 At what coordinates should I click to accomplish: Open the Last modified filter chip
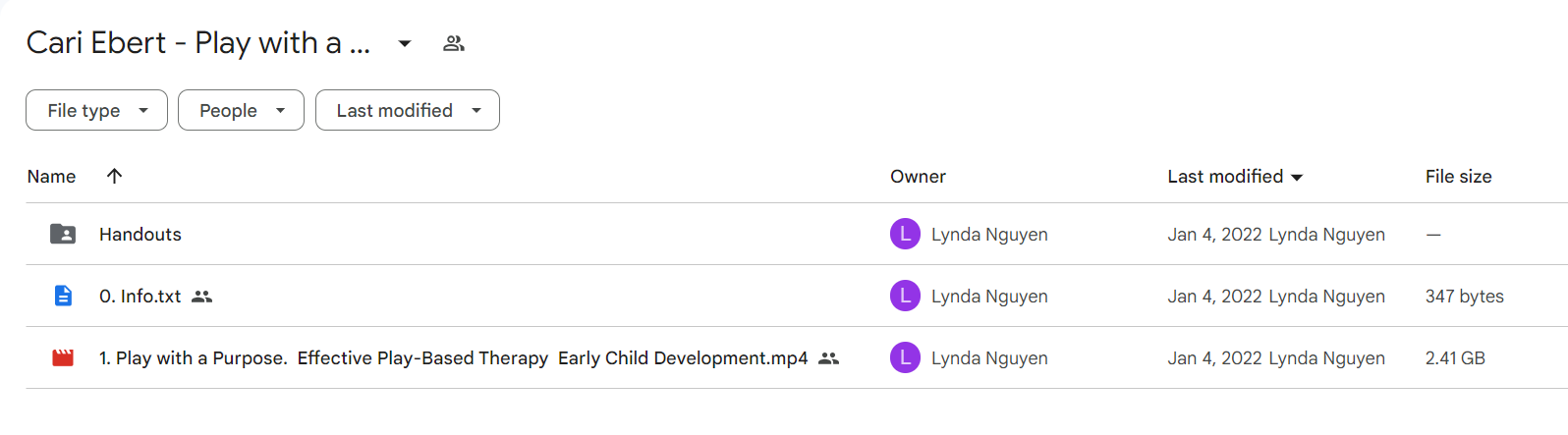[x=408, y=110]
